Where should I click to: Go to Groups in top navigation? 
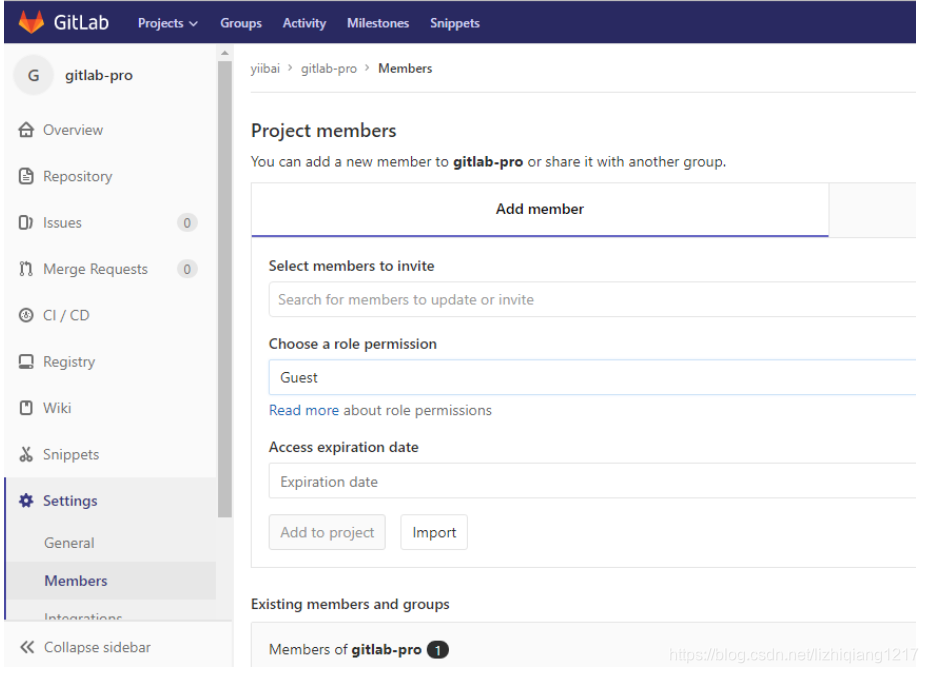(x=241, y=23)
